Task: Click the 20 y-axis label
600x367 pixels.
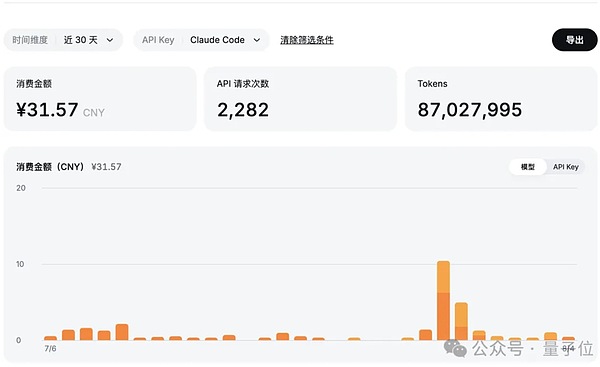Action: coord(21,188)
